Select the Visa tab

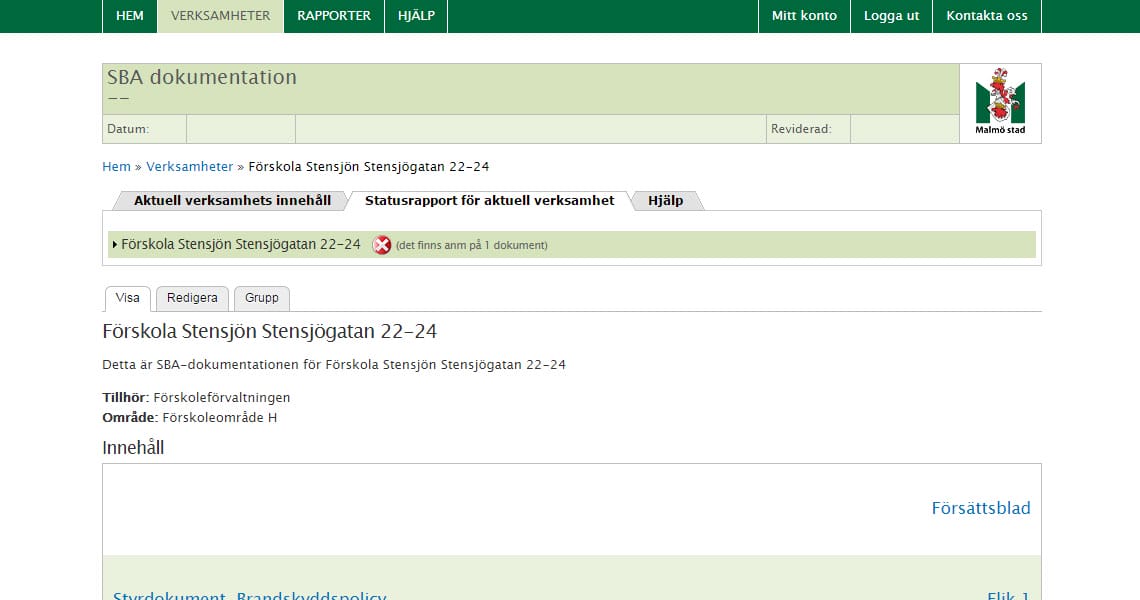[x=127, y=298]
